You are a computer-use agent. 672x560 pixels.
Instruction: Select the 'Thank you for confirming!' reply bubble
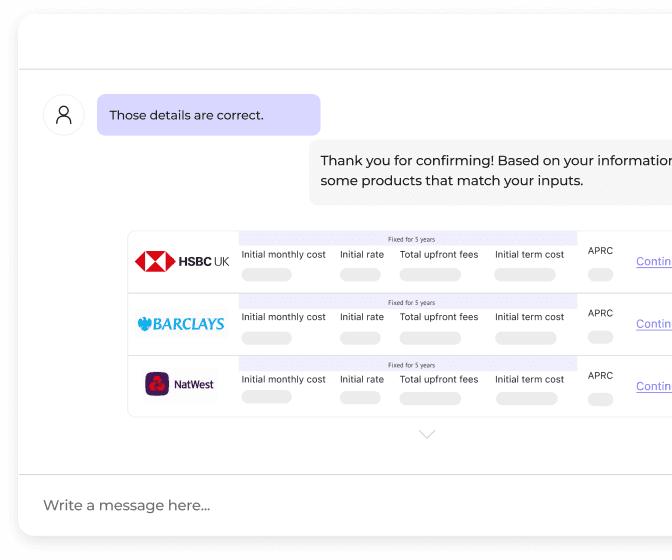(x=490, y=172)
